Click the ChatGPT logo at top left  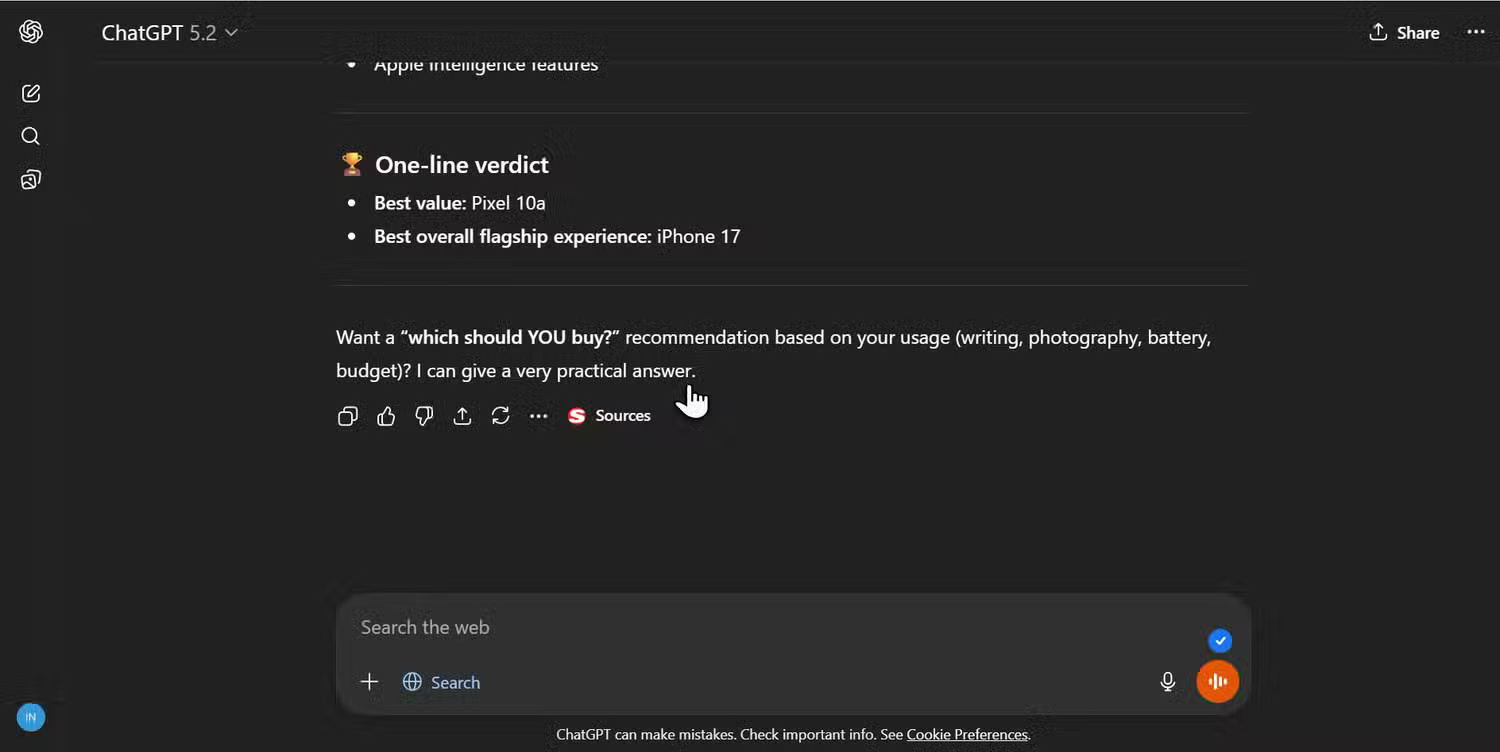pos(30,31)
